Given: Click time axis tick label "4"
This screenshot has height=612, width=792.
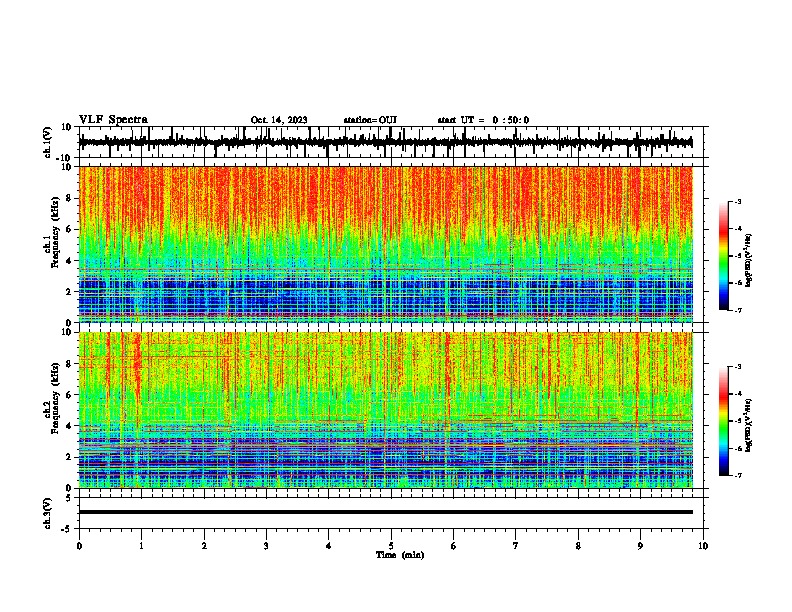Looking at the screenshot, I should pyautogui.click(x=329, y=546).
